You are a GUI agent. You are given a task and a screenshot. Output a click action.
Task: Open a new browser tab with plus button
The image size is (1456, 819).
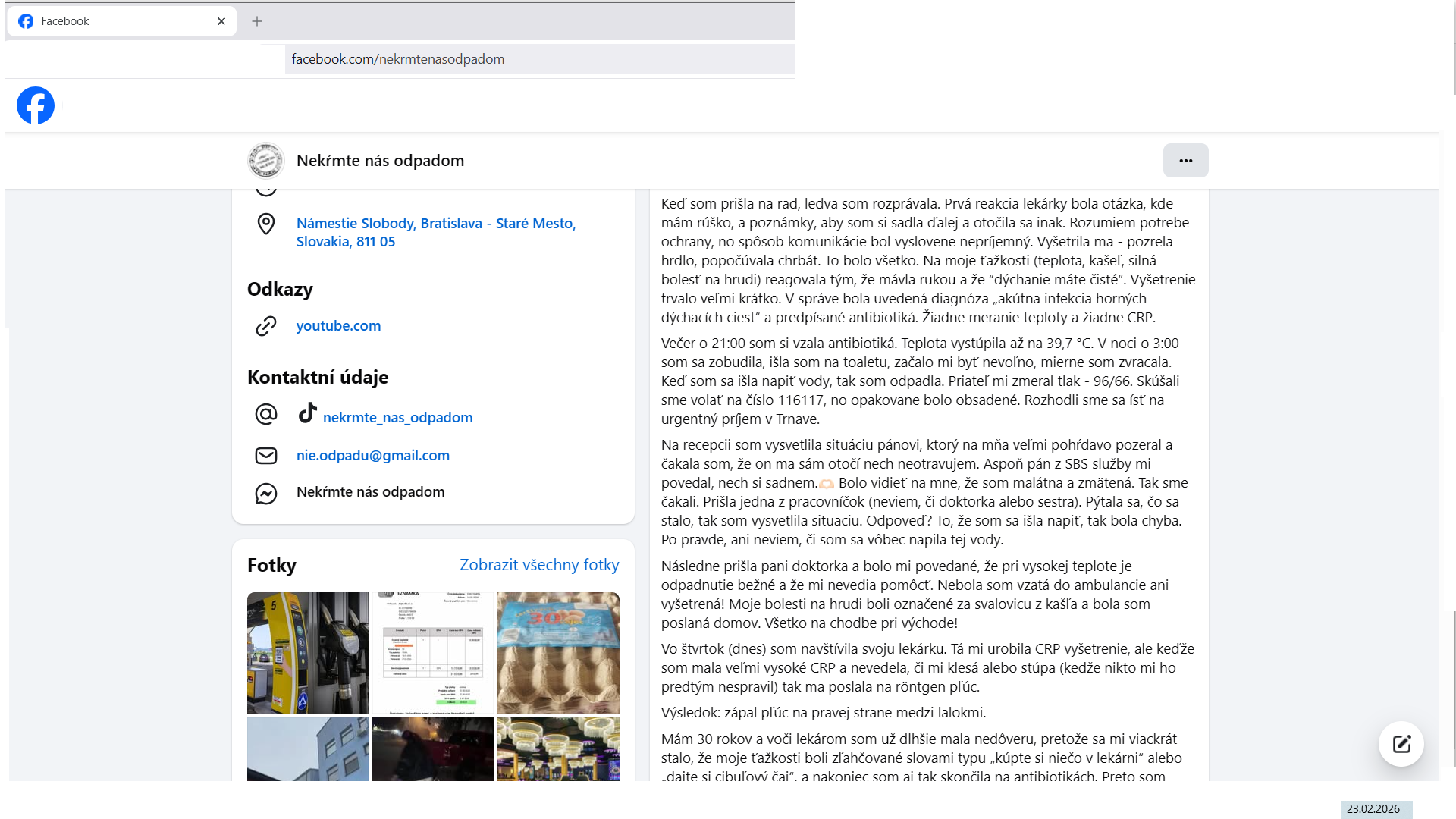pyautogui.click(x=257, y=21)
